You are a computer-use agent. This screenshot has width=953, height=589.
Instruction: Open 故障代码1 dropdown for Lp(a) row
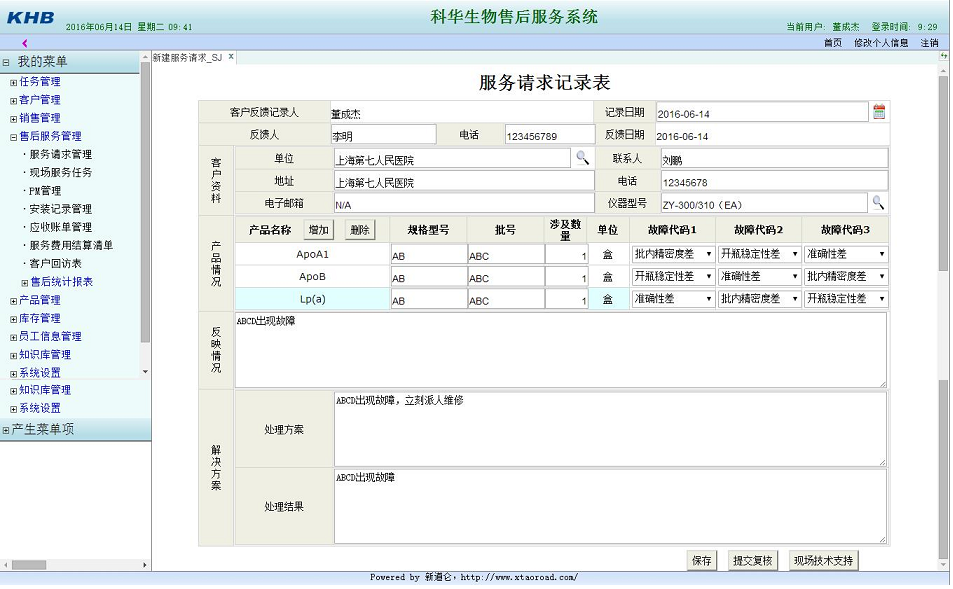[673, 299]
